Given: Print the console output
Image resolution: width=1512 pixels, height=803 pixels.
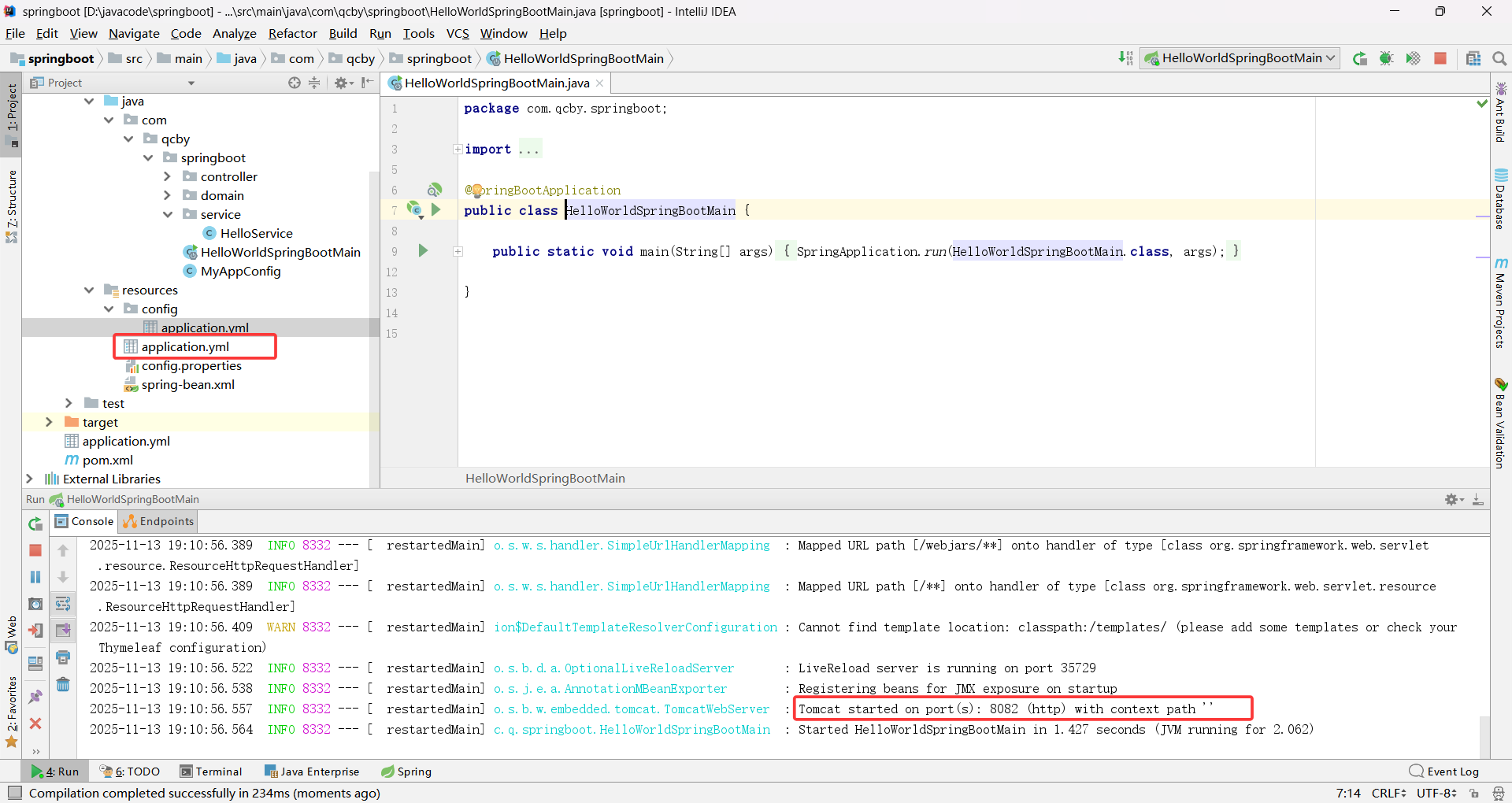Looking at the screenshot, I should (x=63, y=657).
